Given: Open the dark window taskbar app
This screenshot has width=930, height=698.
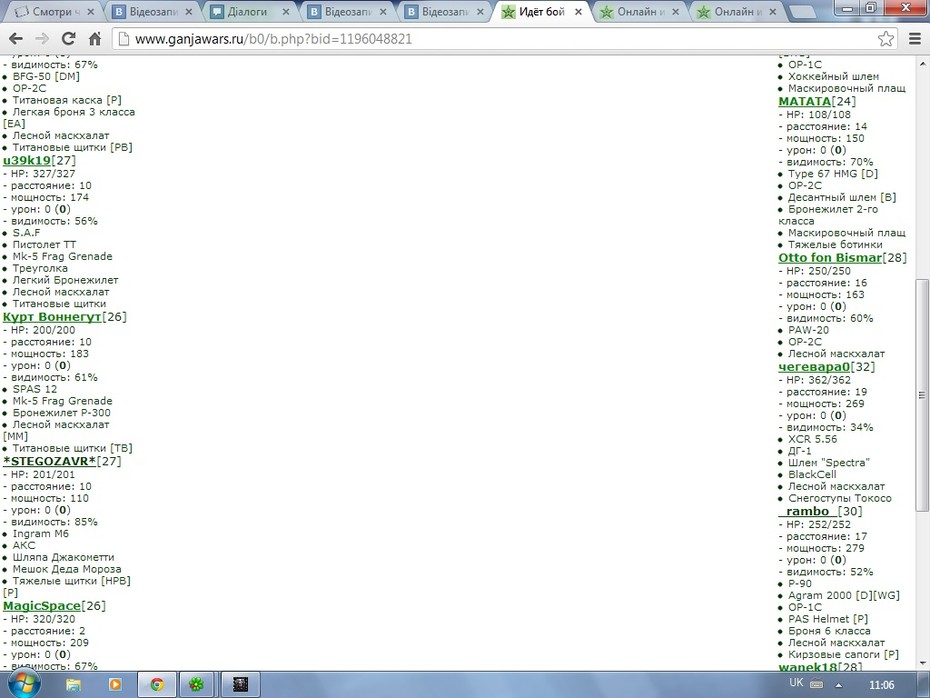Looking at the screenshot, I should pos(240,685).
